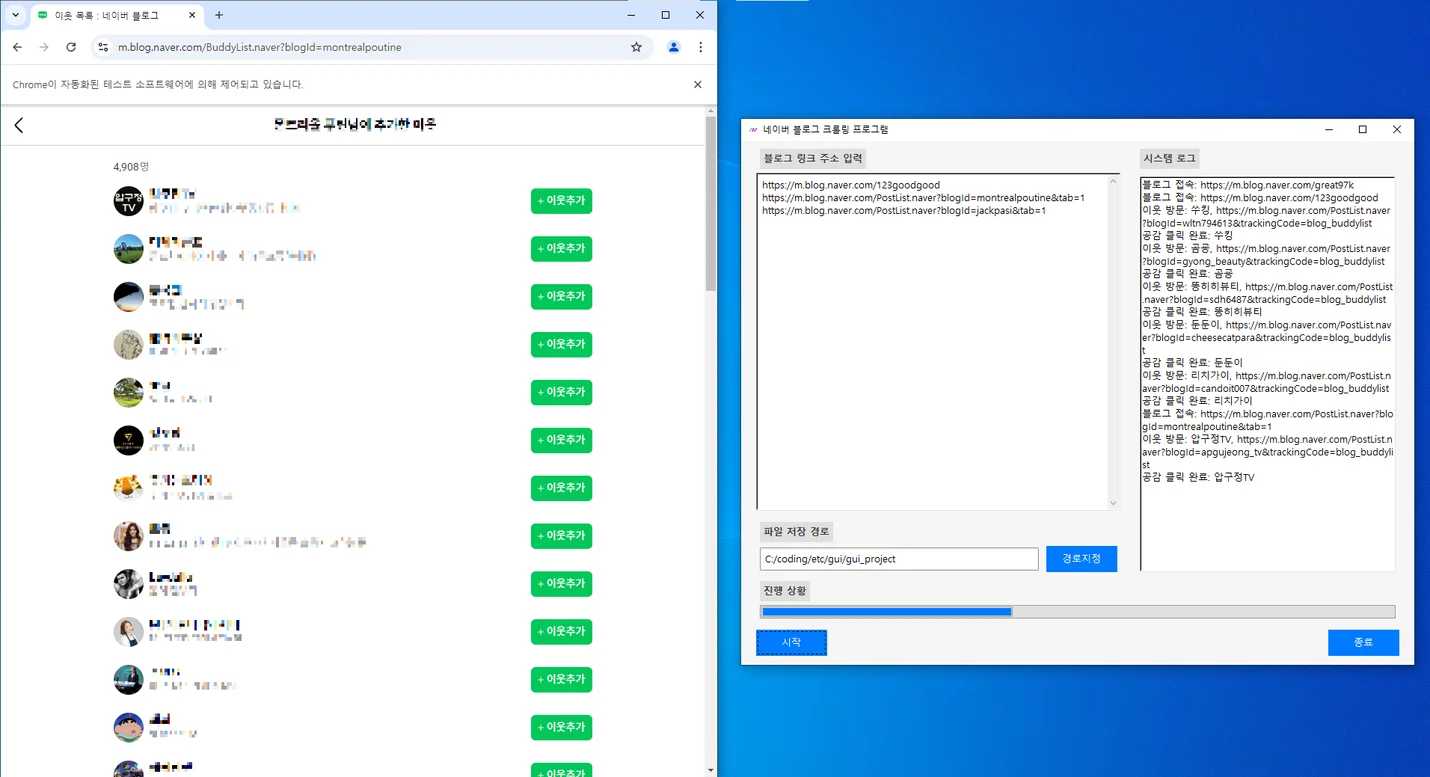The height and width of the screenshot is (777, 1430).
Task: Click 이웃추가 beside the tiger avatar
Action: point(561,488)
